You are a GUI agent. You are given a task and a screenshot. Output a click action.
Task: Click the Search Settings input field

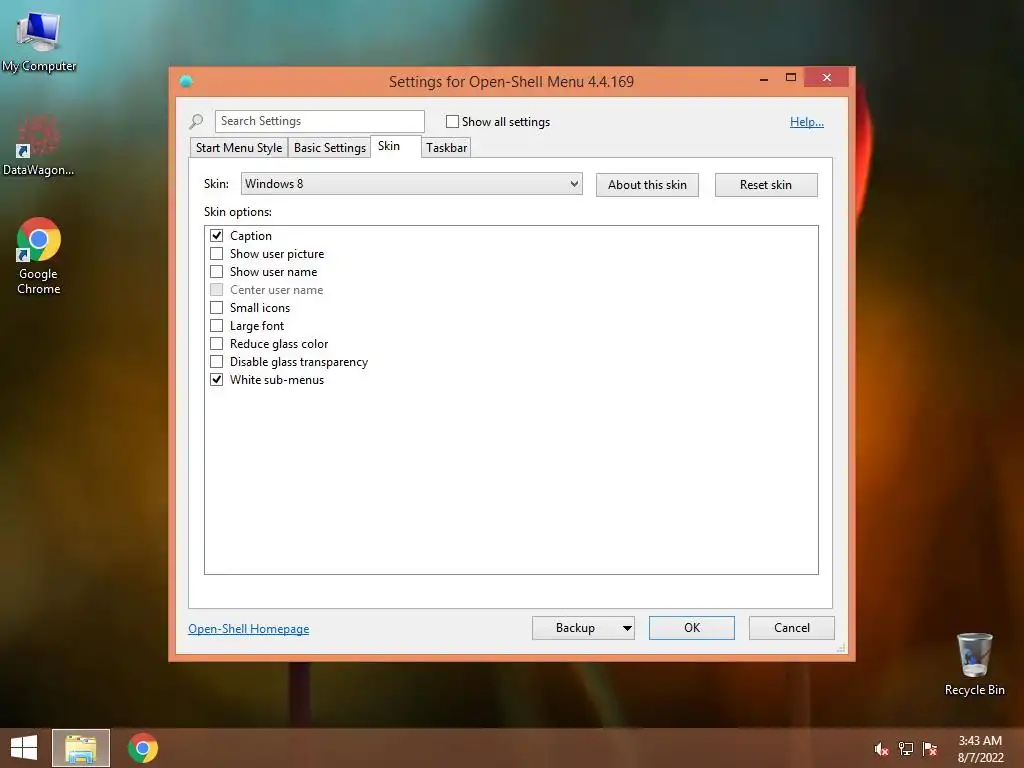[319, 121]
